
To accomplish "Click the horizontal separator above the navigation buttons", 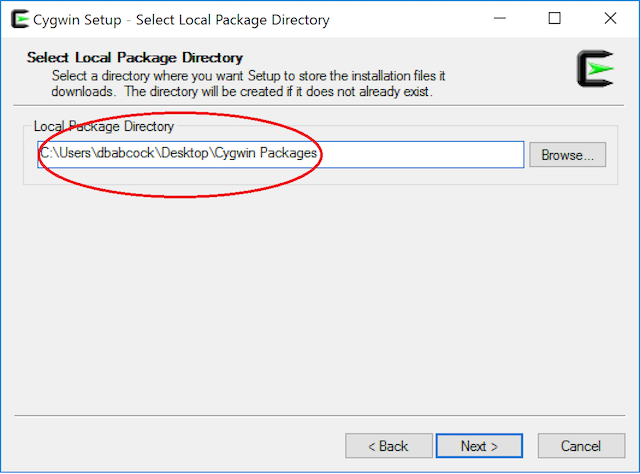I will [x=320, y=415].
